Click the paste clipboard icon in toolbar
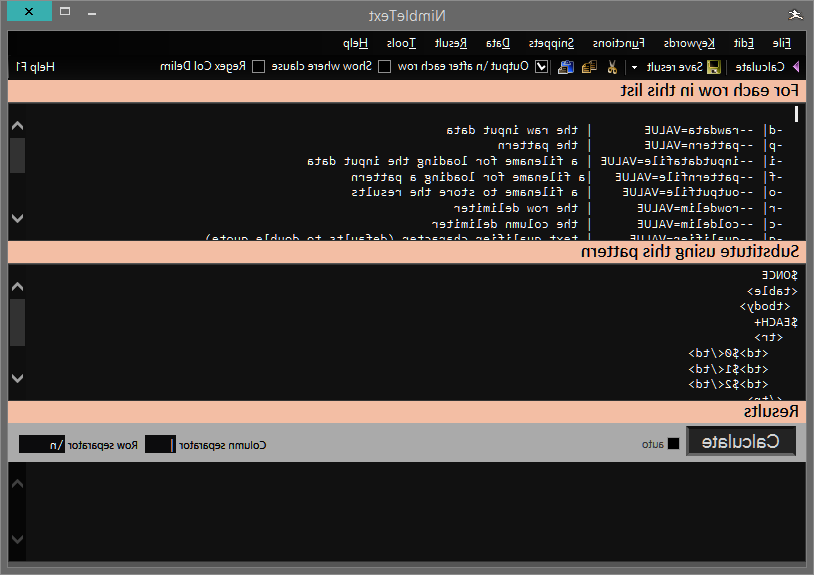This screenshot has width=814, height=575. (565, 67)
